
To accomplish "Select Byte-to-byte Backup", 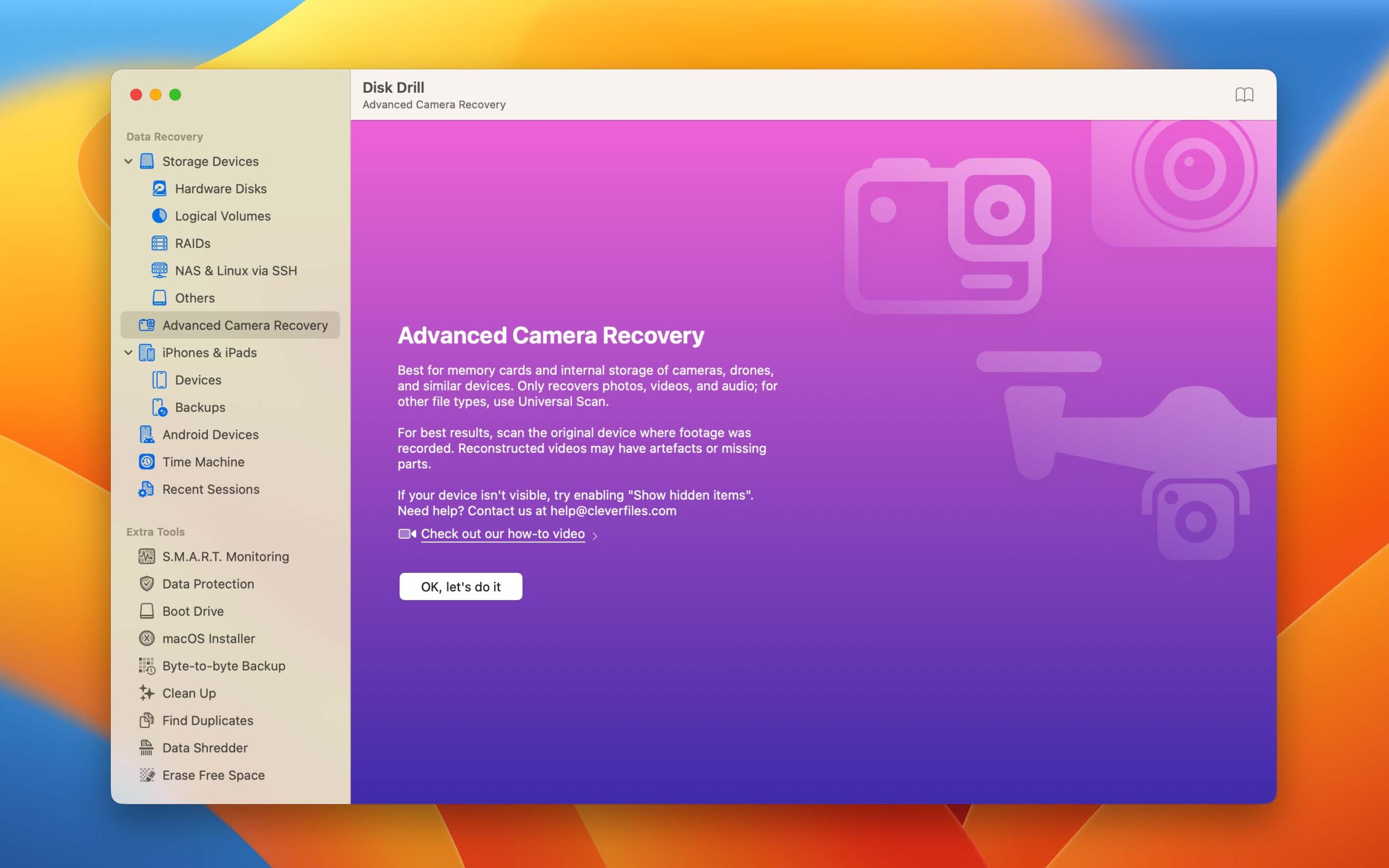I will (x=230, y=666).
